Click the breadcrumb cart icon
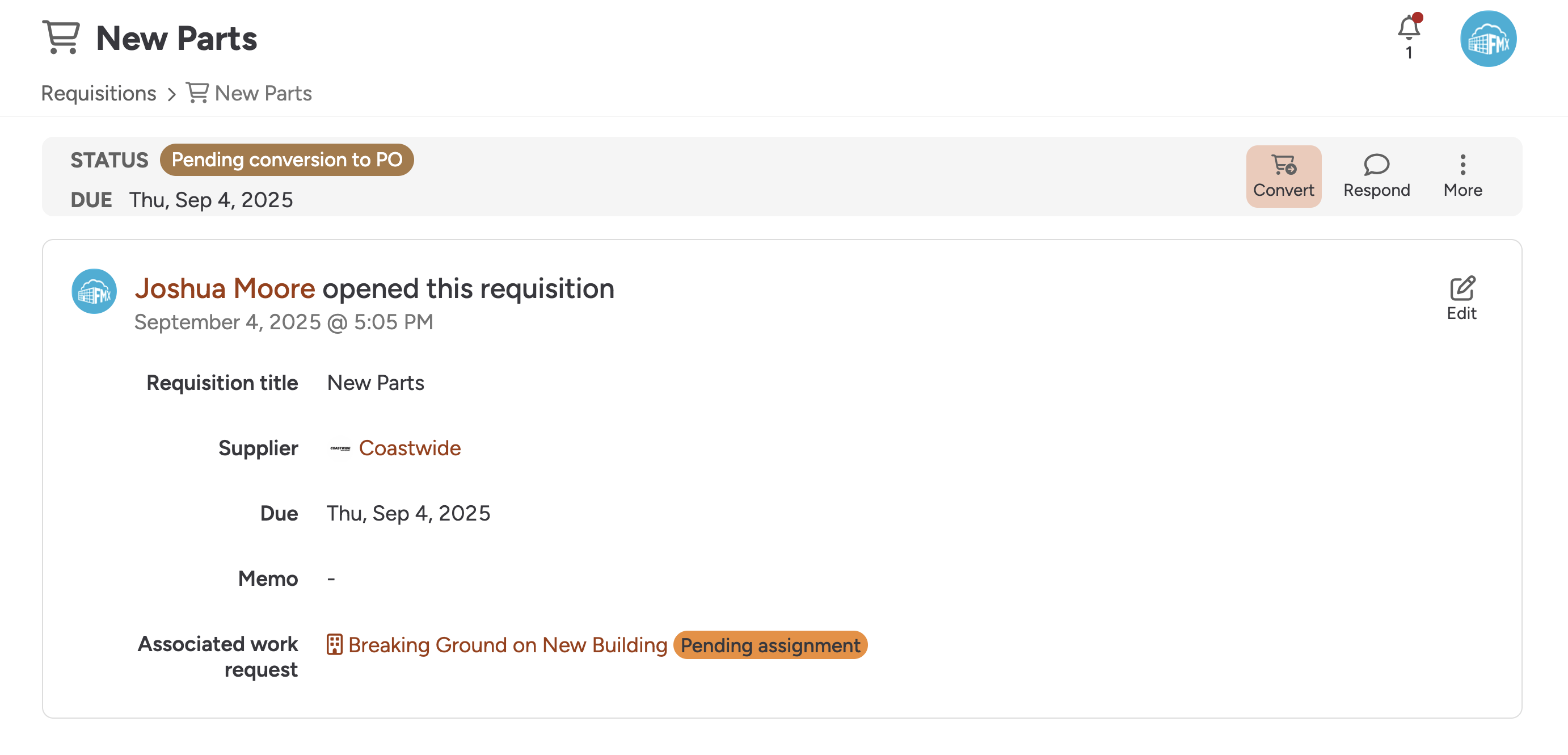The width and height of the screenshot is (1568, 755). 198,93
